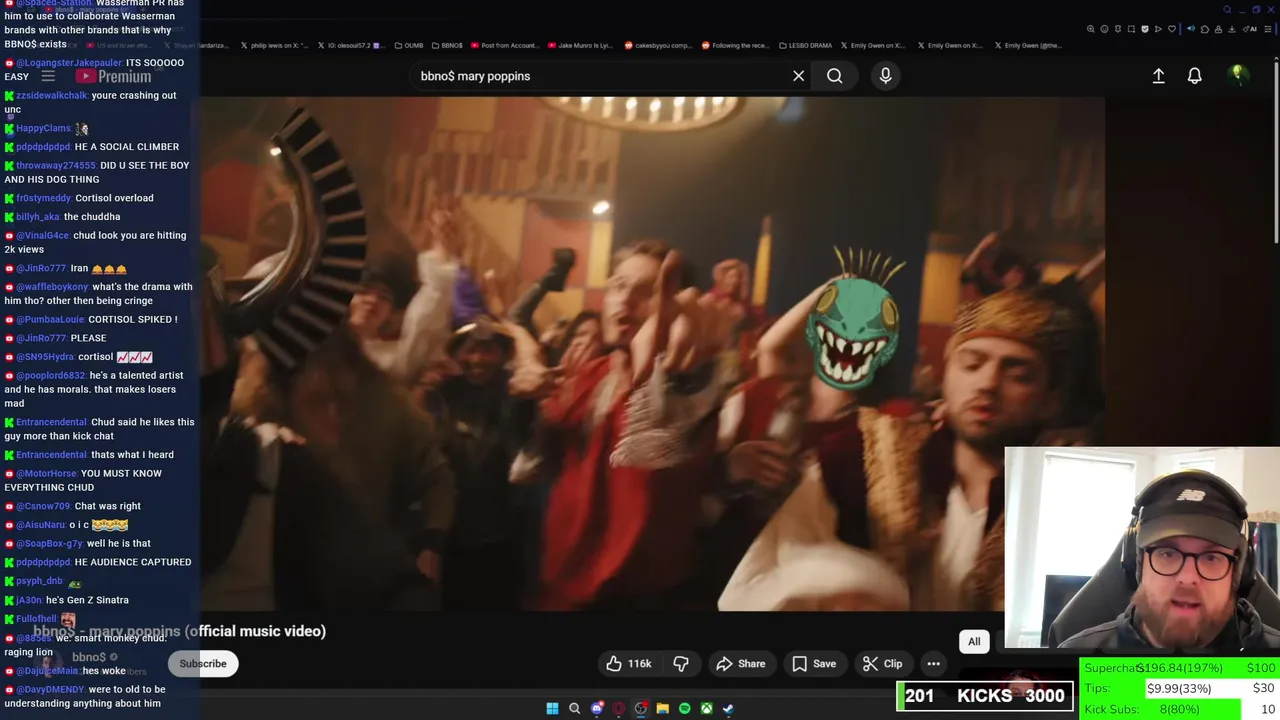This screenshot has width=1280, height=720.
Task: Open 'IG: olesoul57.2' bookmark
Action: click(x=351, y=45)
